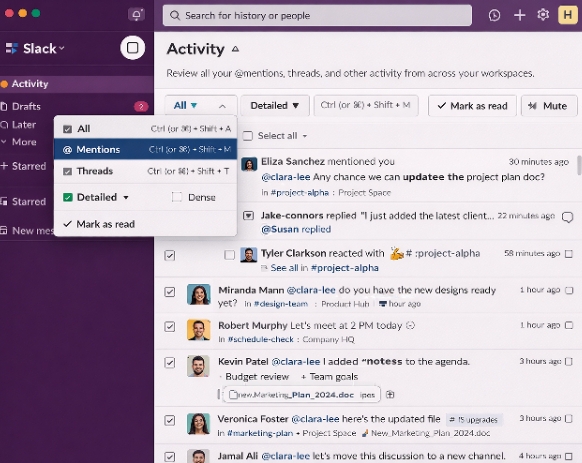The width and height of the screenshot is (582, 463).
Task: Toggle the left checkbox on Robert Murphy row
Action: tap(170, 327)
